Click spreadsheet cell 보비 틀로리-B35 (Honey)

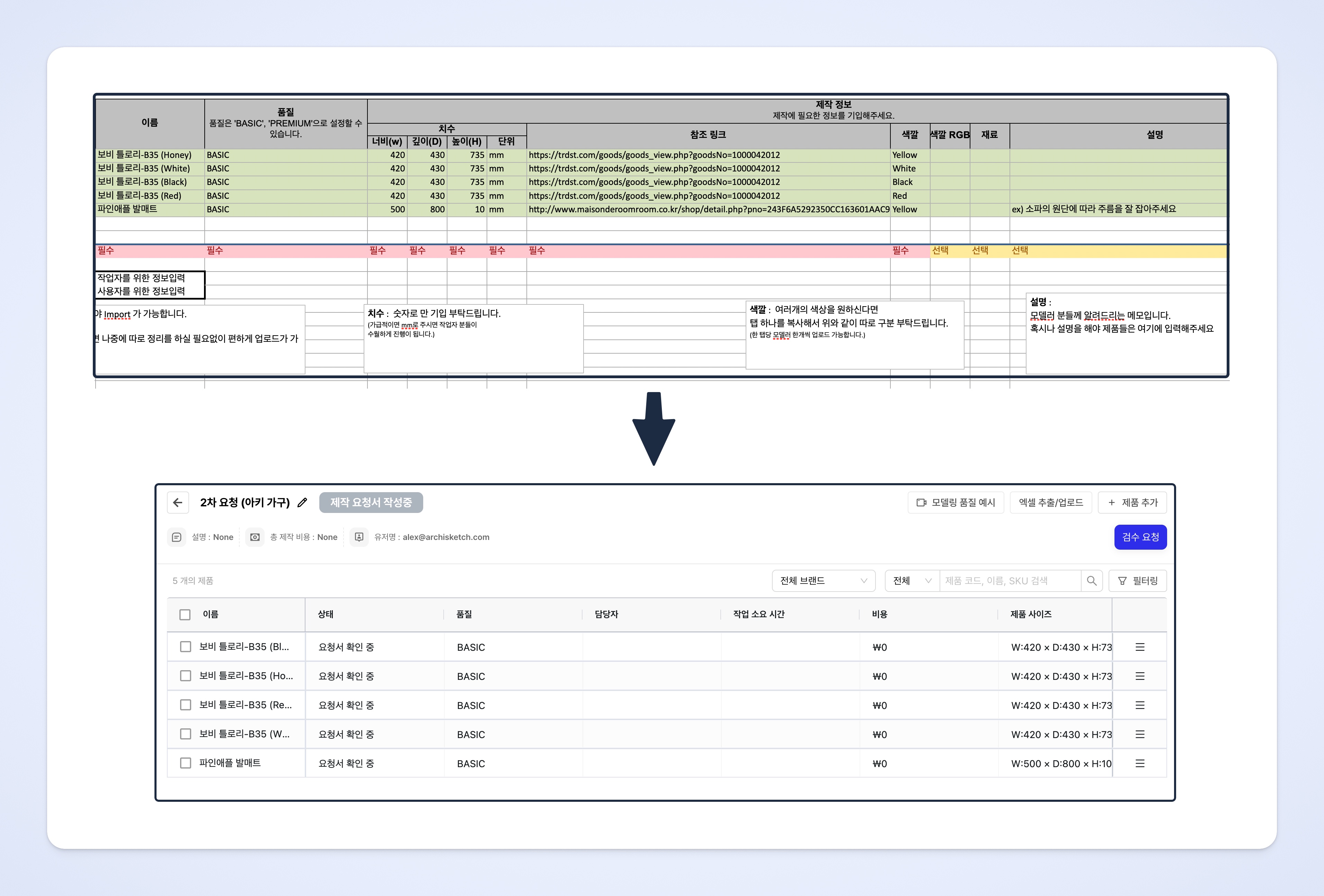(x=150, y=155)
